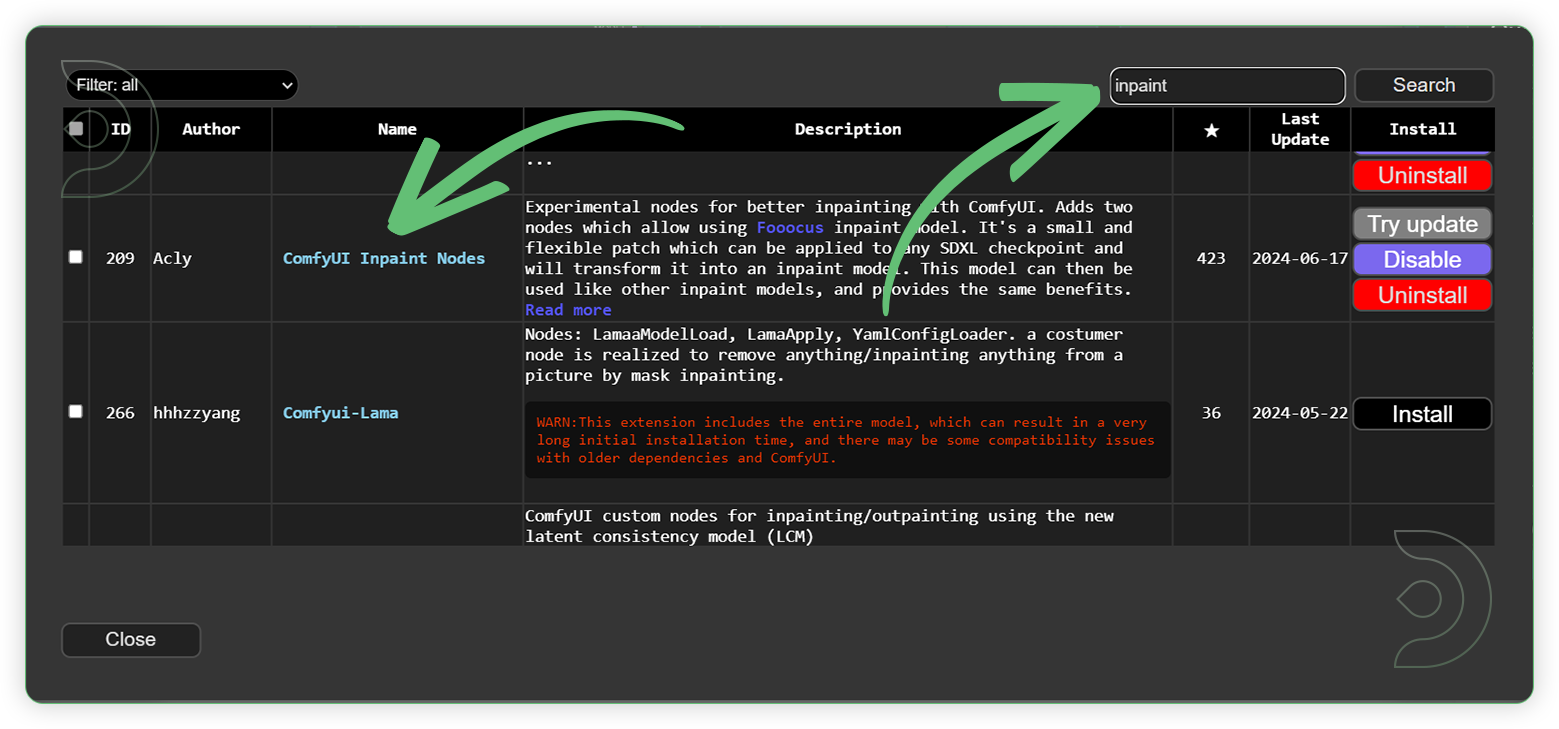The image size is (1559, 729).
Task: Click Try update for ComfyUI Inpaint Nodes
Action: (1421, 223)
